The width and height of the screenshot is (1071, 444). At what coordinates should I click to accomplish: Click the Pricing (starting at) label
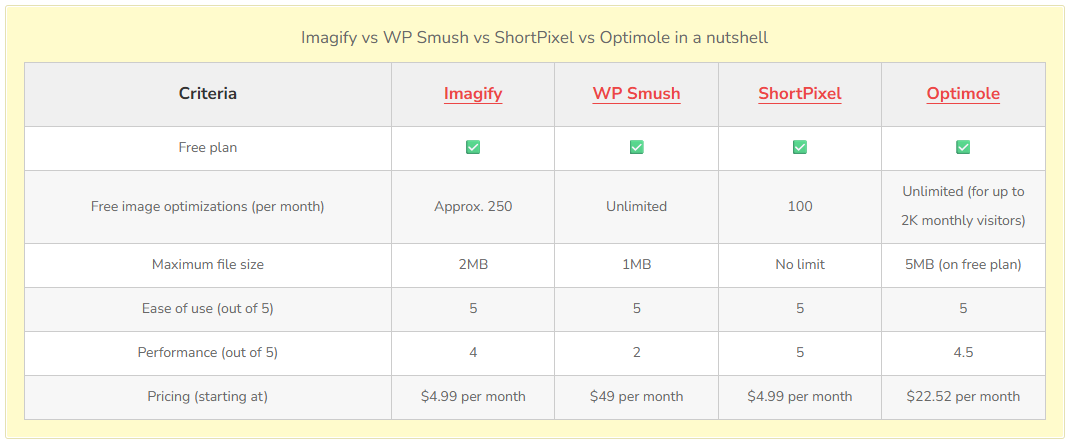(208, 396)
